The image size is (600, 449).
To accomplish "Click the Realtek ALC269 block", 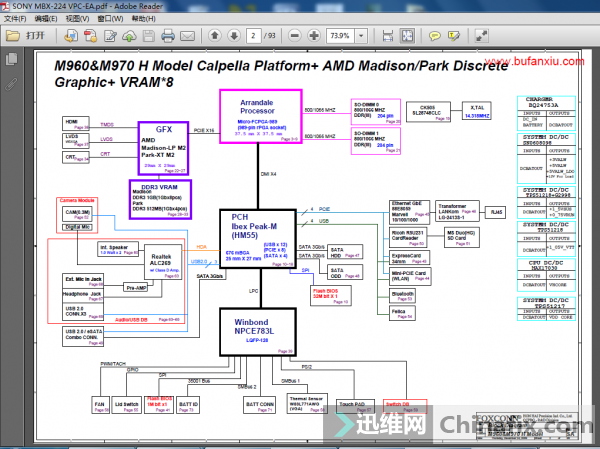I will 163,263.
